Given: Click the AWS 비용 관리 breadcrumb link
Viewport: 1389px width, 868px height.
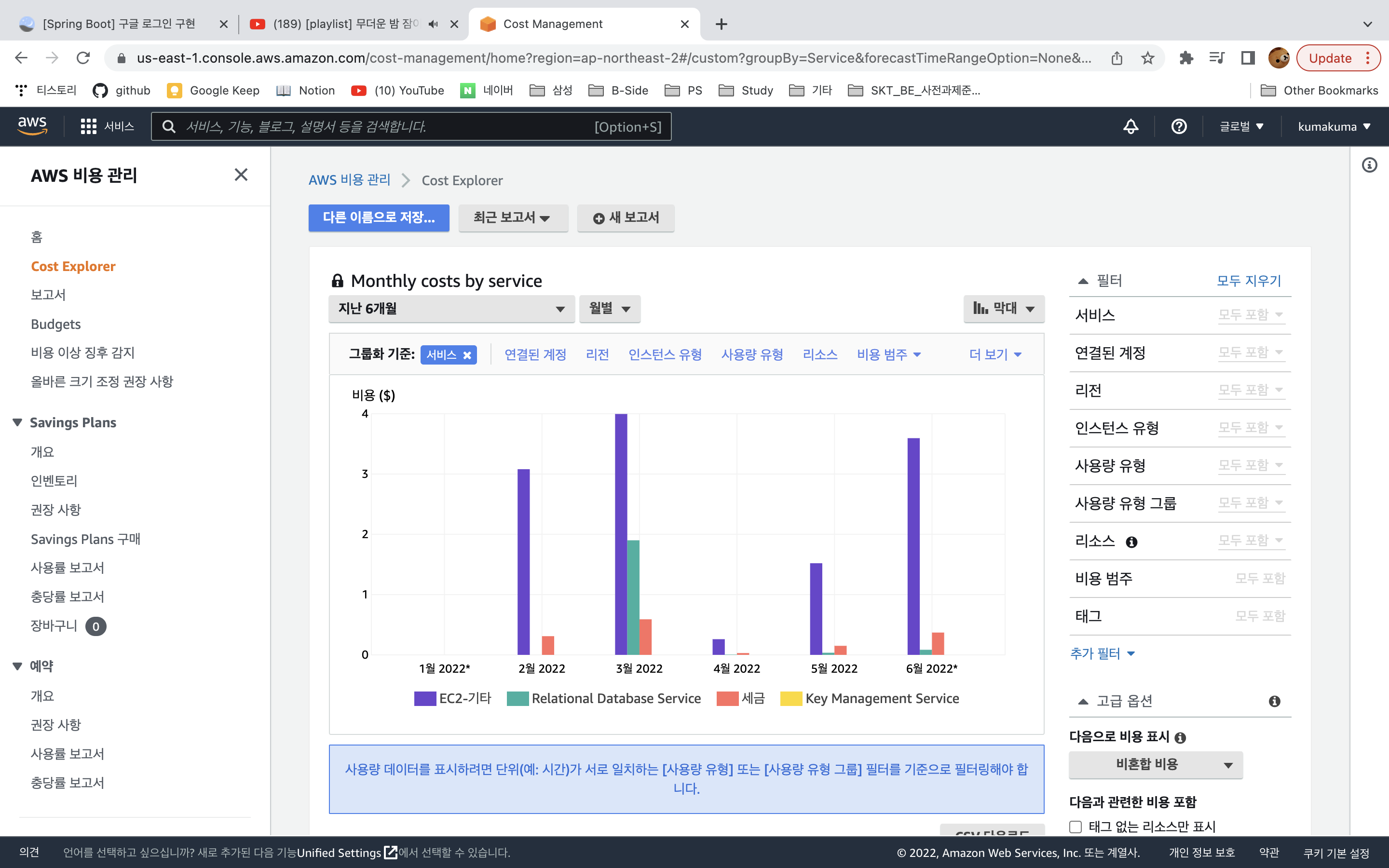Looking at the screenshot, I should (x=350, y=180).
